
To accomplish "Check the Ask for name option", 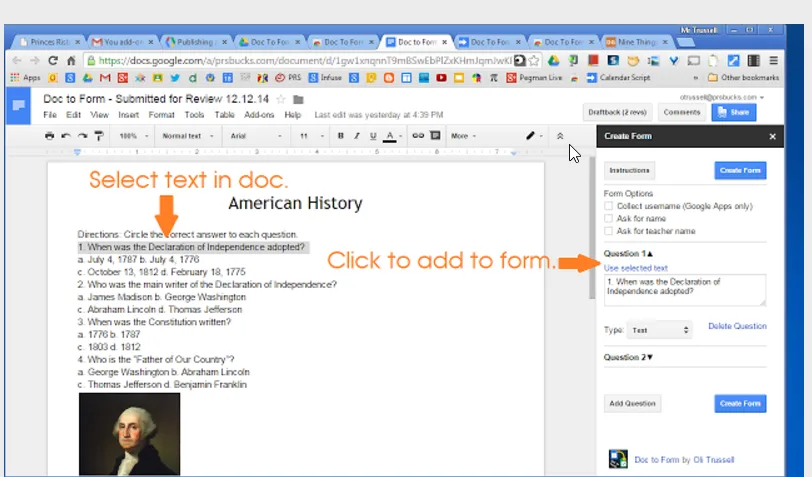I will 608,219.
